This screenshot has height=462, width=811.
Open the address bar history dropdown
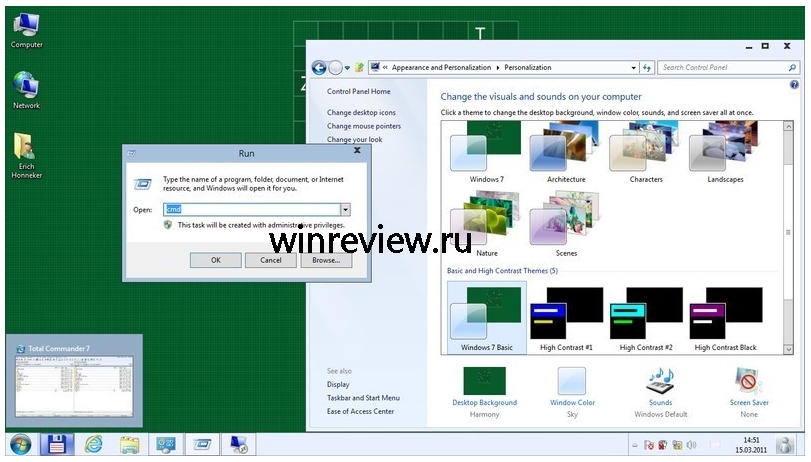[x=633, y=68]
